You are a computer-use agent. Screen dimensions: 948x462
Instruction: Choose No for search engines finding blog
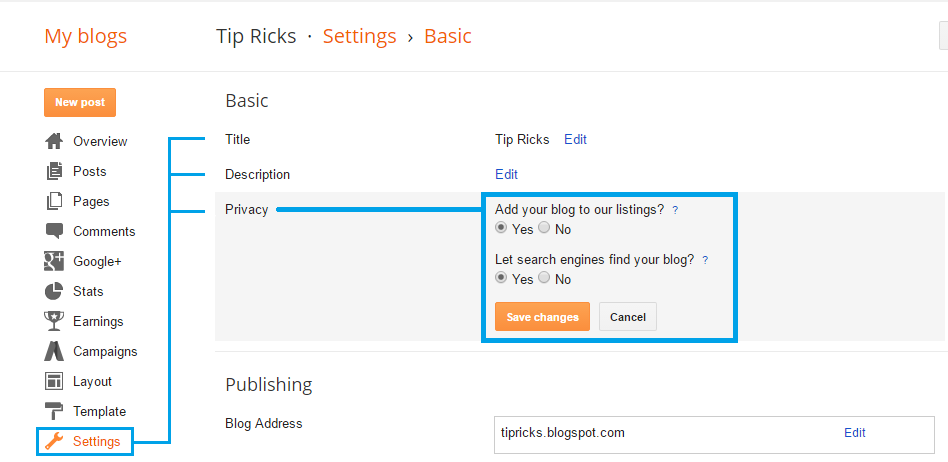544,278
